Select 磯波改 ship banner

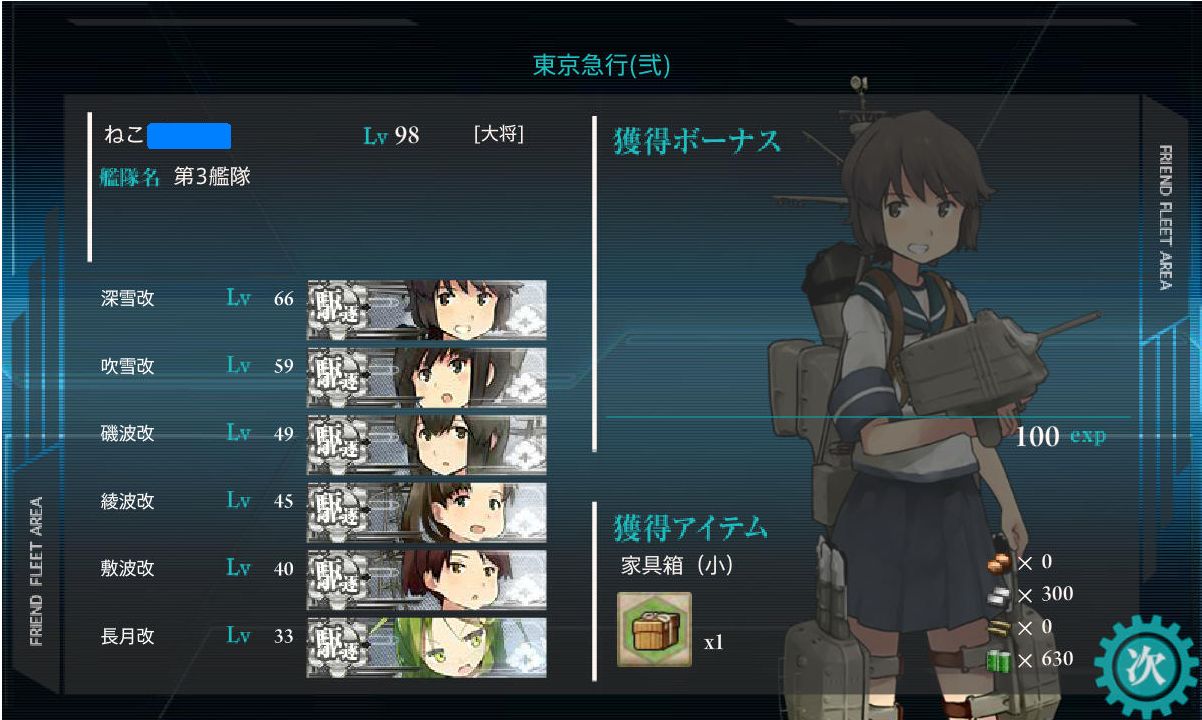click(x=427, y=444)
